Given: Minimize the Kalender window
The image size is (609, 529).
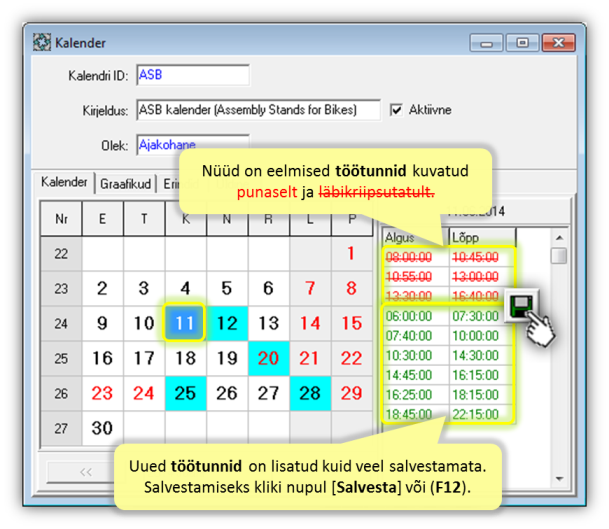Looking at the screenshot, I should 489,43.
